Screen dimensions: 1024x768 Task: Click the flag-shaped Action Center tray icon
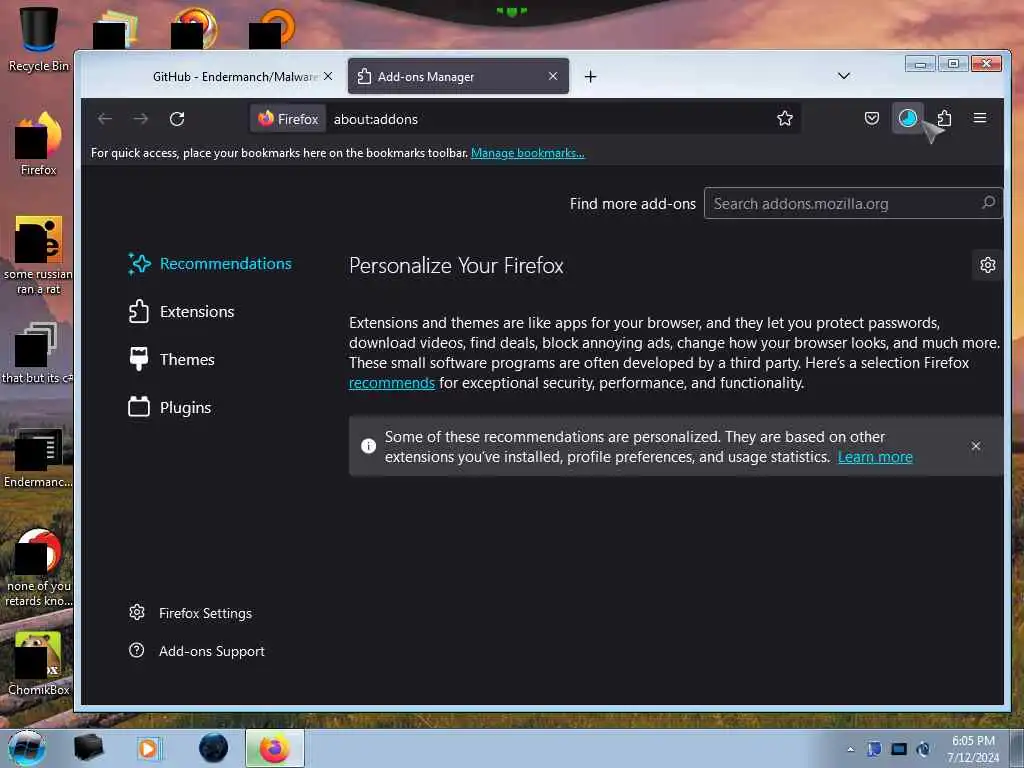coord(874,749)
